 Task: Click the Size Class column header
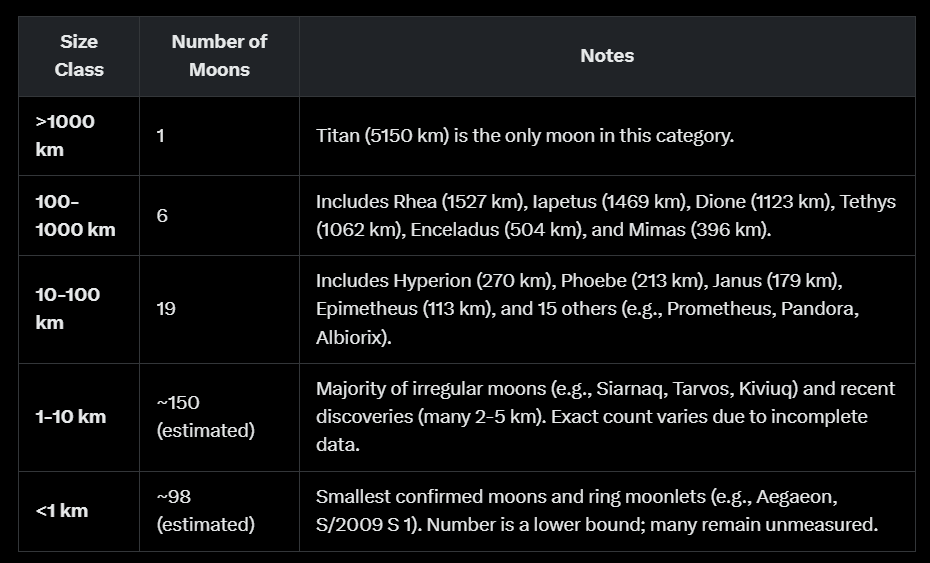(x=79, y=56)
